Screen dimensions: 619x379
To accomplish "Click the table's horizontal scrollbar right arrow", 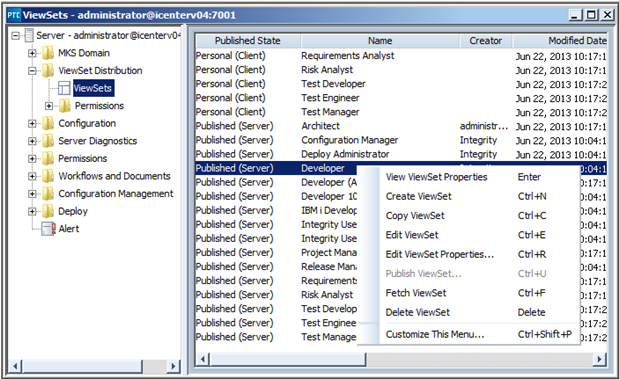I will click(600, 359).
